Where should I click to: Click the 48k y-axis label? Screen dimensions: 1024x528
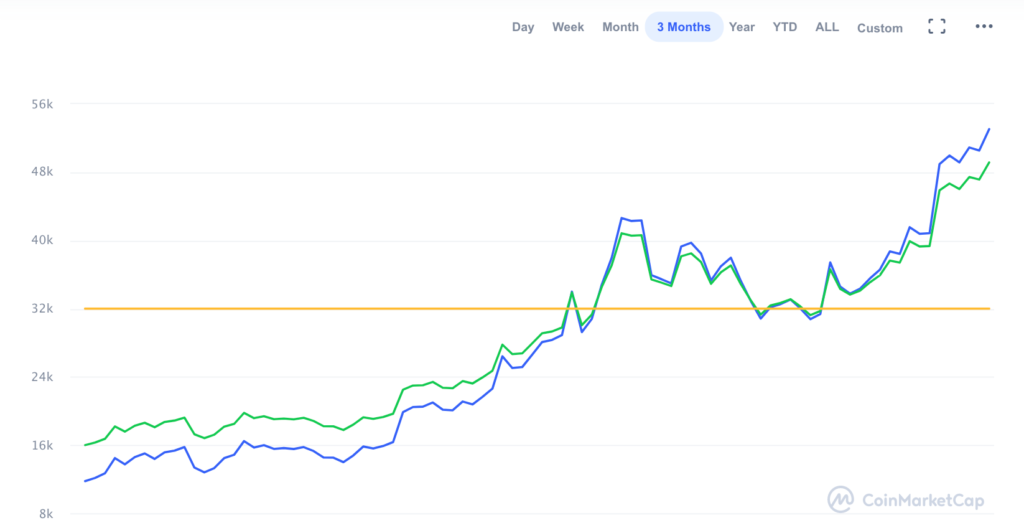coord(42,172)
